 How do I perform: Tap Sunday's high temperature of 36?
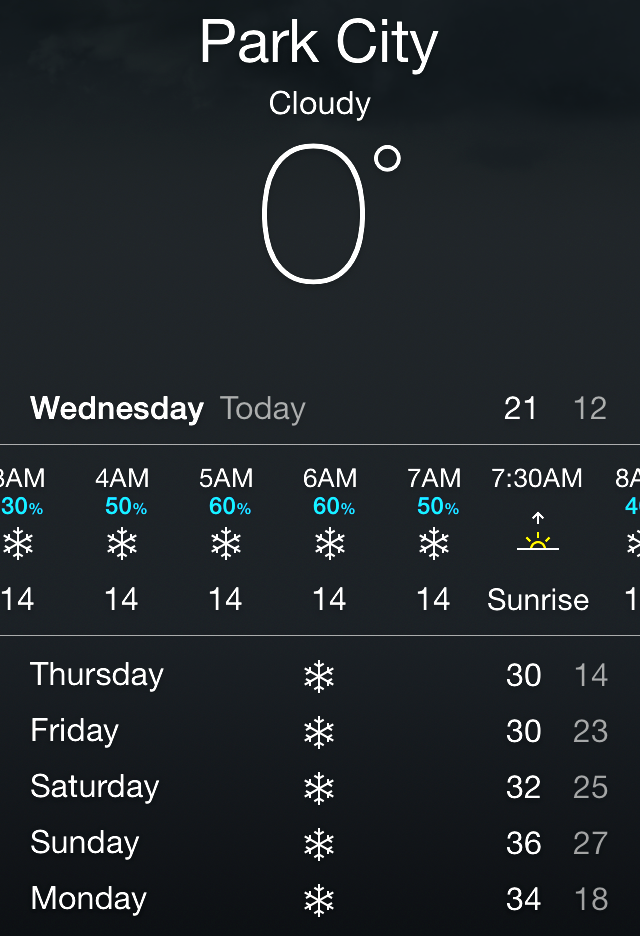(x=524, y=844)
